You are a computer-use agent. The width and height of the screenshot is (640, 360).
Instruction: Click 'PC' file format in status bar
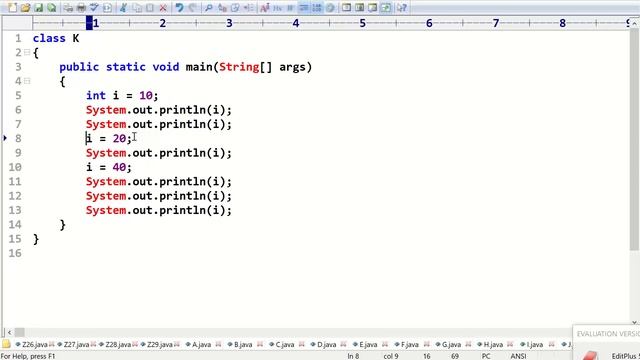click(486, 356)
